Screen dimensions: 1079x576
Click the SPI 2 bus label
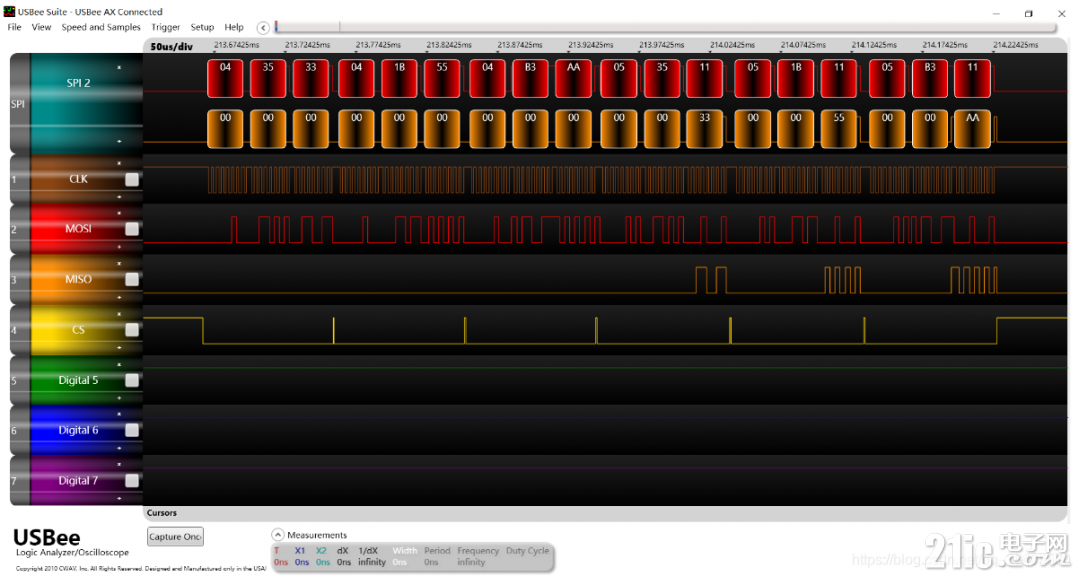click(78, 83)
